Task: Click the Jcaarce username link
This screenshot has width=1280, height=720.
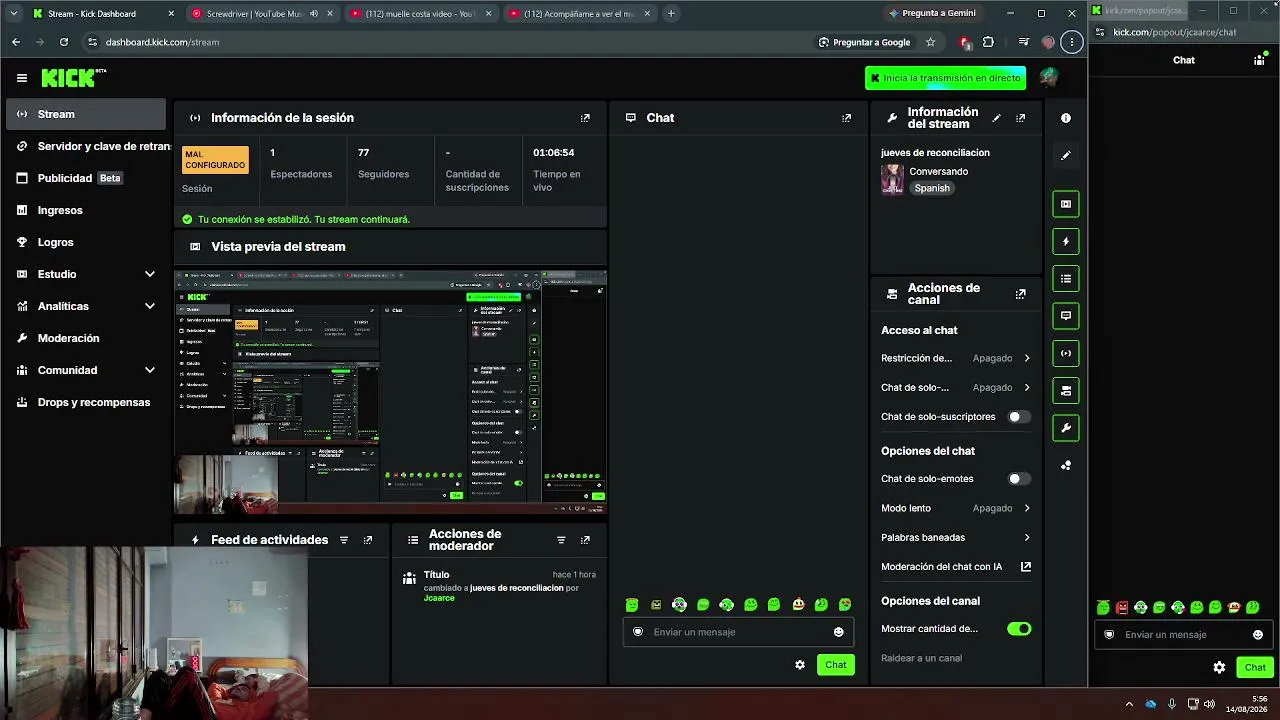Action: 439,598
